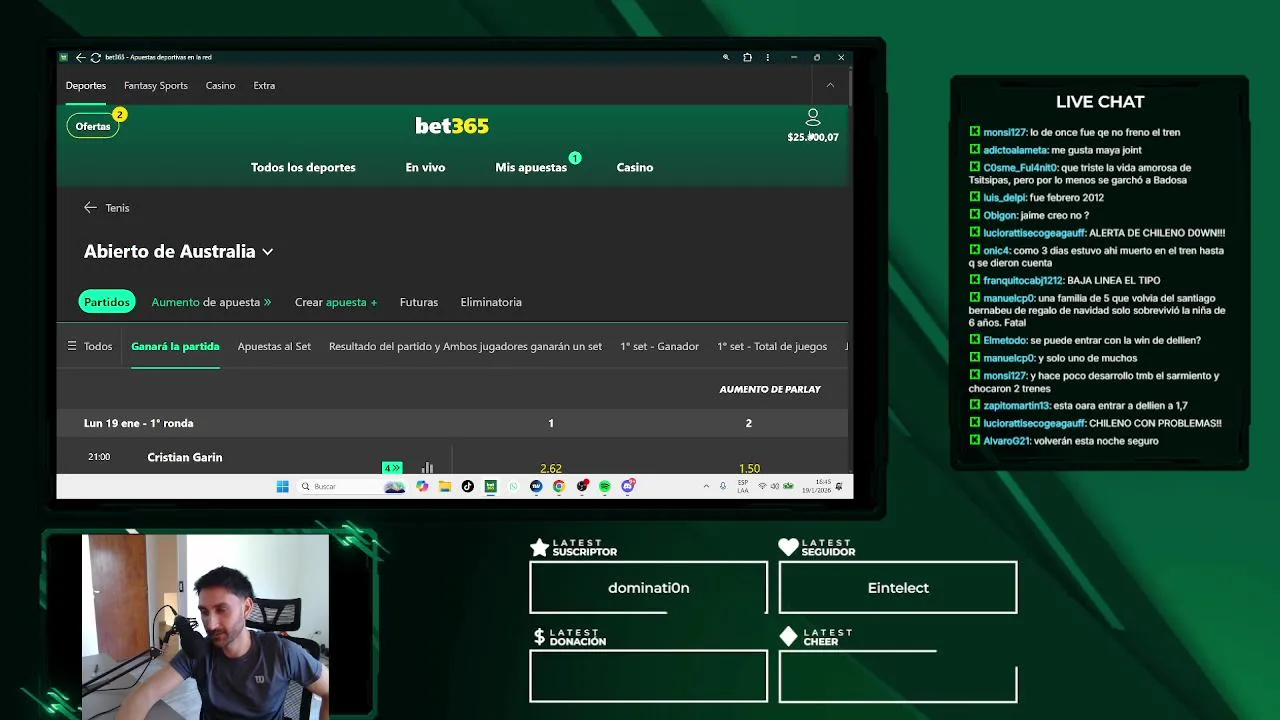
Task: Collapse the top product bar chevron
Action: 830,85
